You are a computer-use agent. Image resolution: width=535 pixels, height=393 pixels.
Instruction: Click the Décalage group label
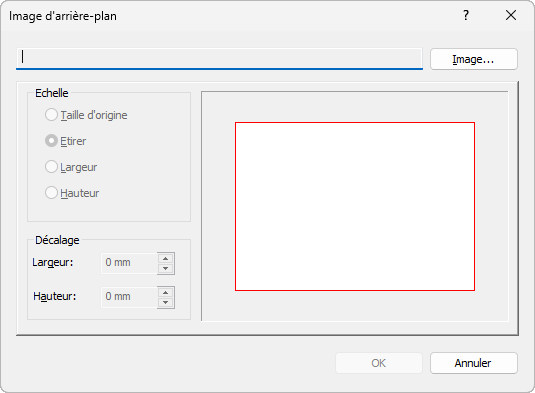(57, 240)
